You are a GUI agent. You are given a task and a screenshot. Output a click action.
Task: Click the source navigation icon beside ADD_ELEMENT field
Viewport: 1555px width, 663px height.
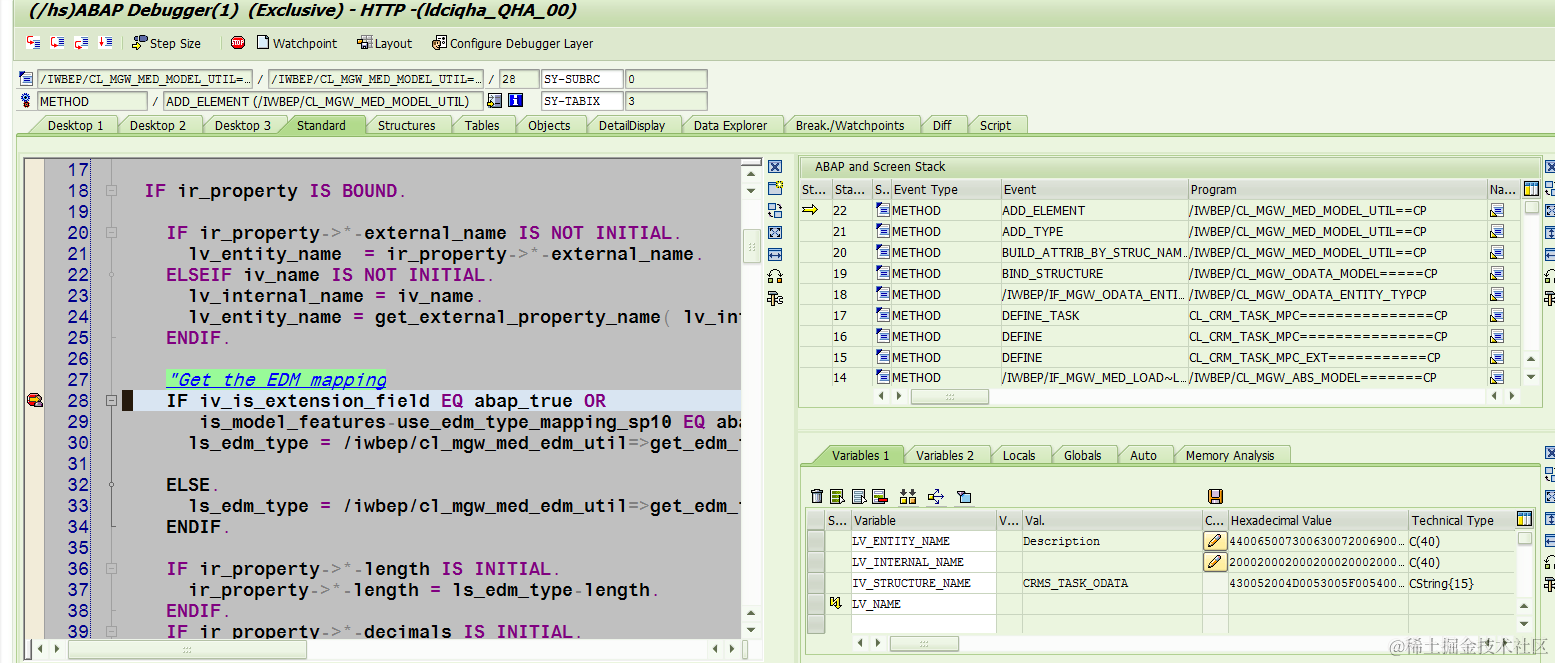494,101
